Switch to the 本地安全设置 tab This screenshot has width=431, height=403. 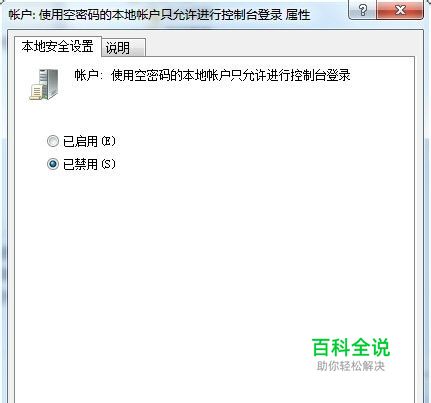(57, 46)
